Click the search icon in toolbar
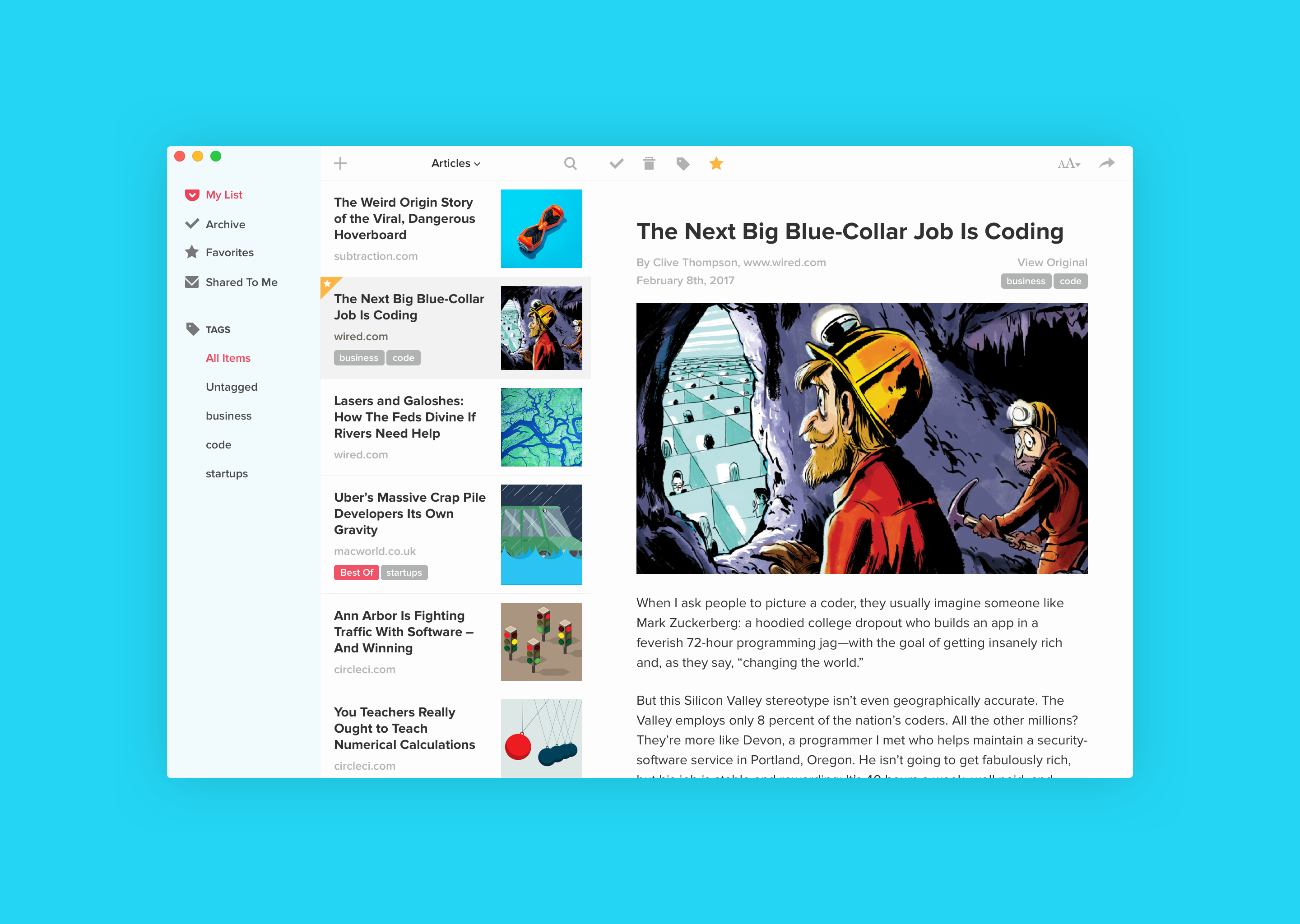The width and height of the screenshot is (1300, 924). [x=569, y=164]
